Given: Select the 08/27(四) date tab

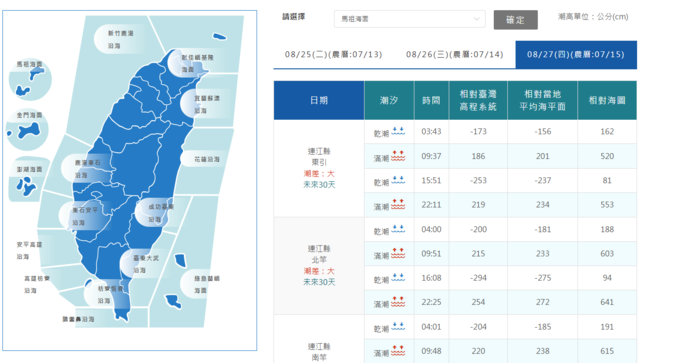Looking at the screenshot, I should point(576,54).
